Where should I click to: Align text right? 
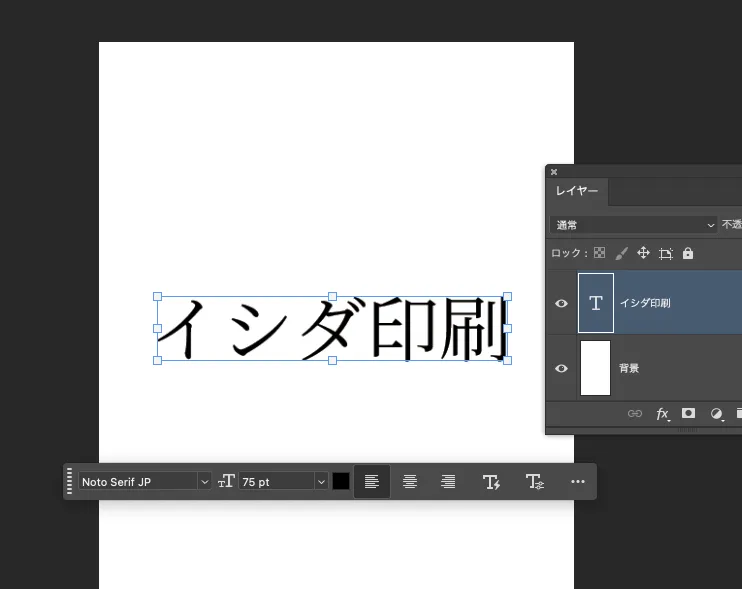(x=448, y=482)
